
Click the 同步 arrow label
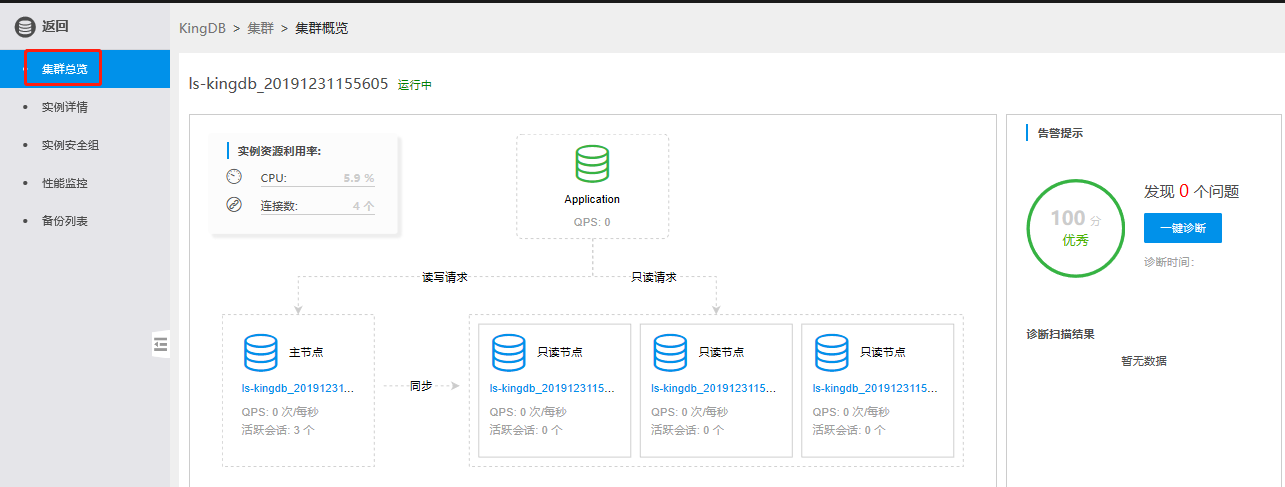(420, 385)
